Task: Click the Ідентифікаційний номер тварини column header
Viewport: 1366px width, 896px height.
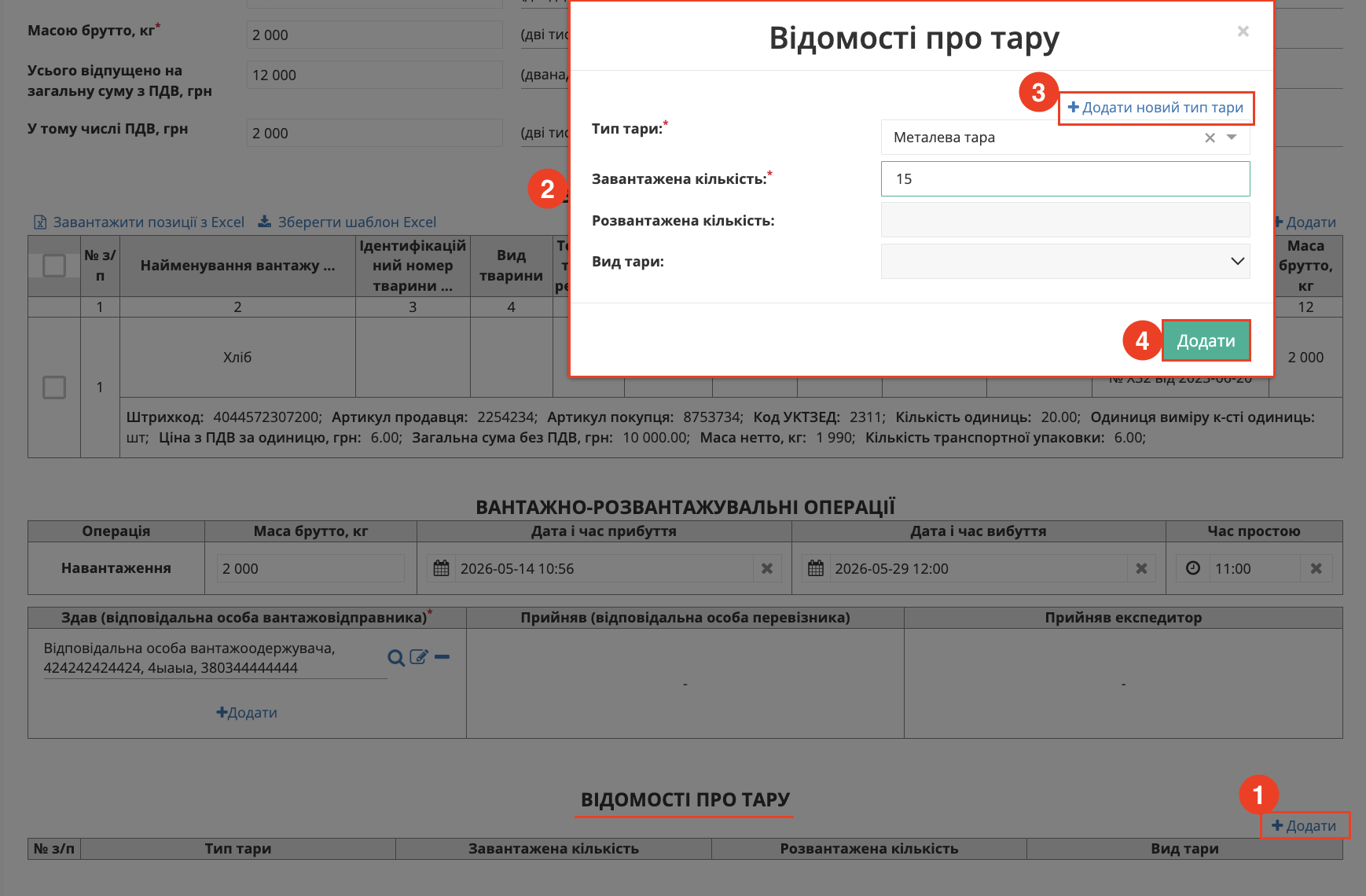Action: click(413, 266)
